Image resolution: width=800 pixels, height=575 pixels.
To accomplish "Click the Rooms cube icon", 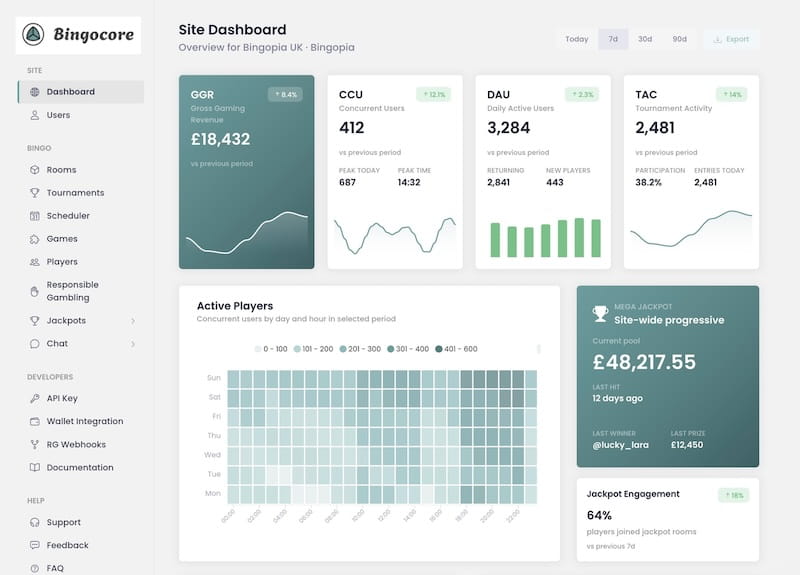I will point(35,170).
